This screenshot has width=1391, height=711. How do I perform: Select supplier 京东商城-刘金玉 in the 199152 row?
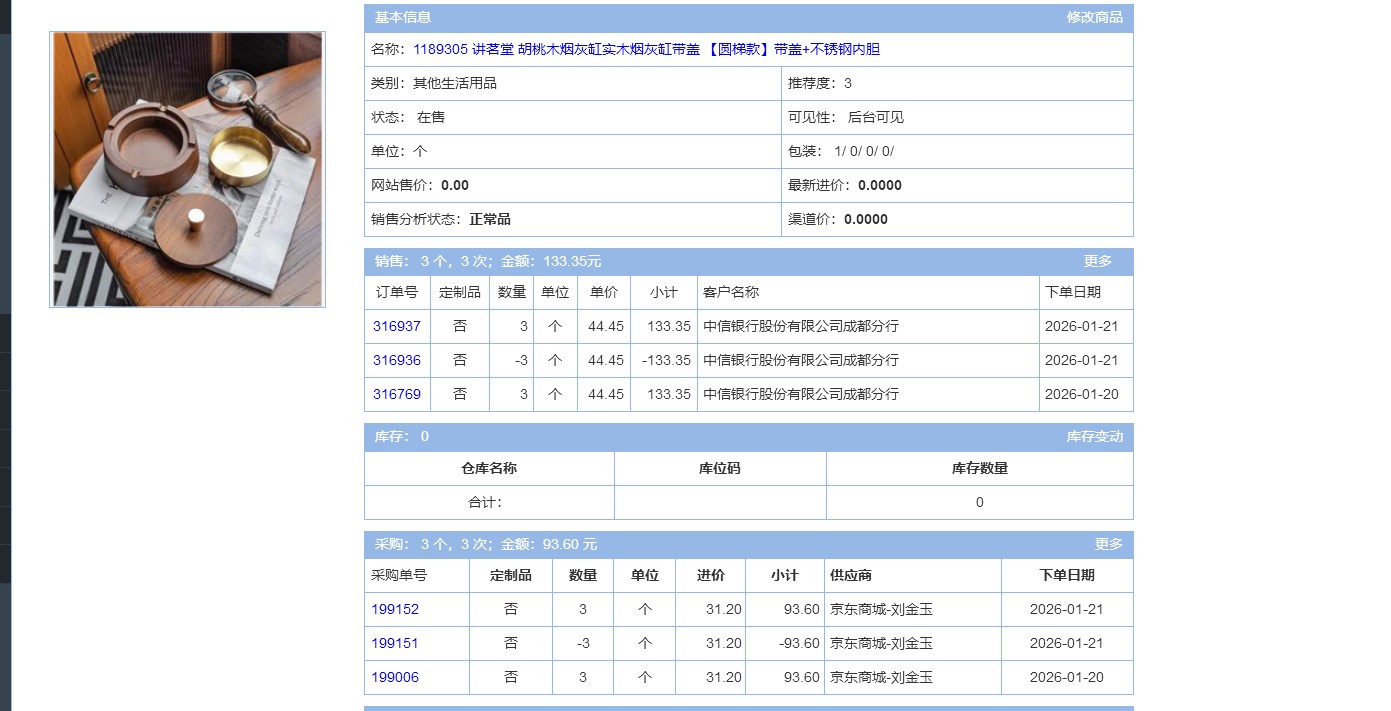881,609
